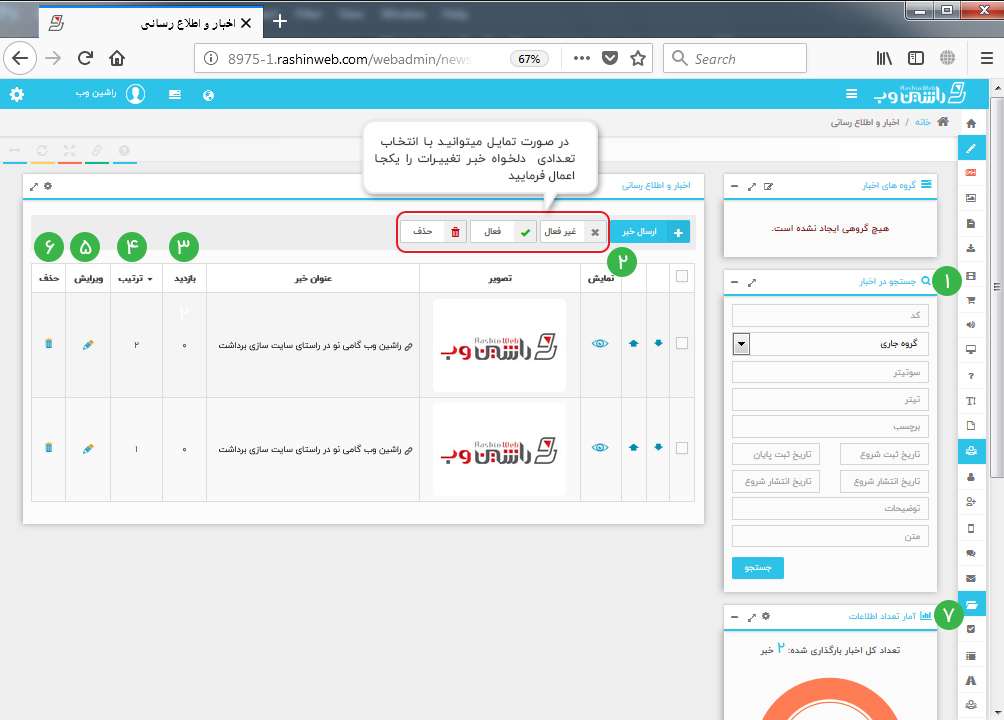Toggle the site hamburger menu beside the logo
The image size is (1004, 720).
(852, 94)
